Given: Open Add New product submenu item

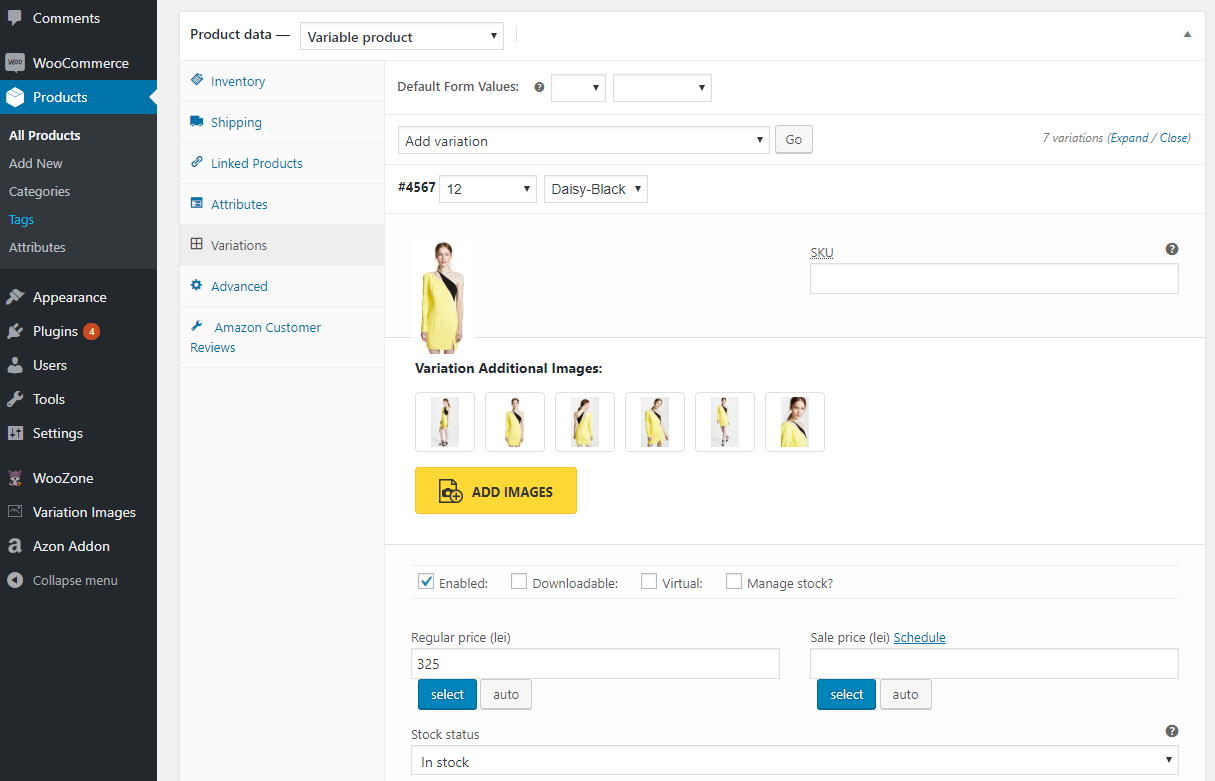Looking at the screenshot, I should 36,163.
